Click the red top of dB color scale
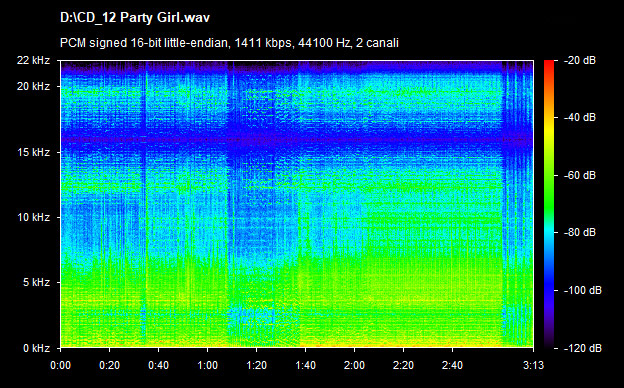This screenshot has height=388, width=624. pos(549,63)
